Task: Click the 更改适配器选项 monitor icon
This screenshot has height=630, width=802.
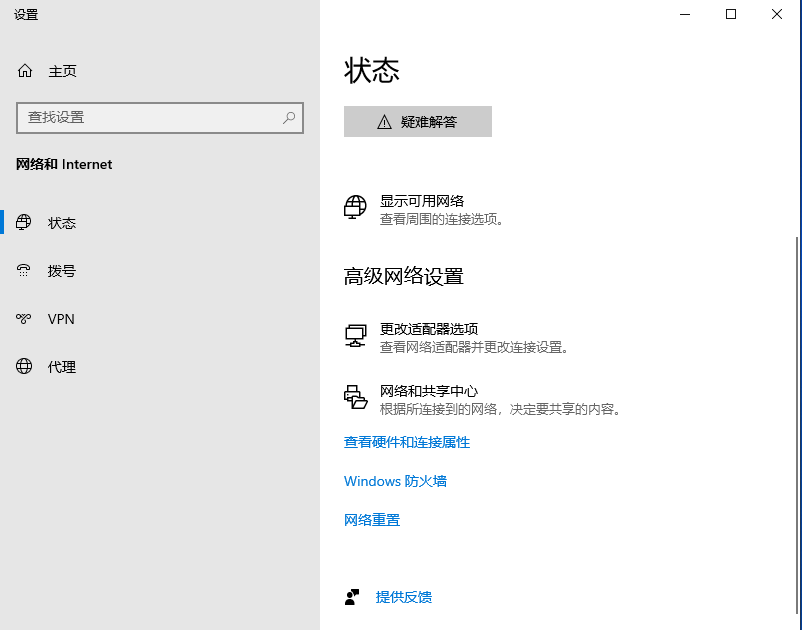Action: 355,336
